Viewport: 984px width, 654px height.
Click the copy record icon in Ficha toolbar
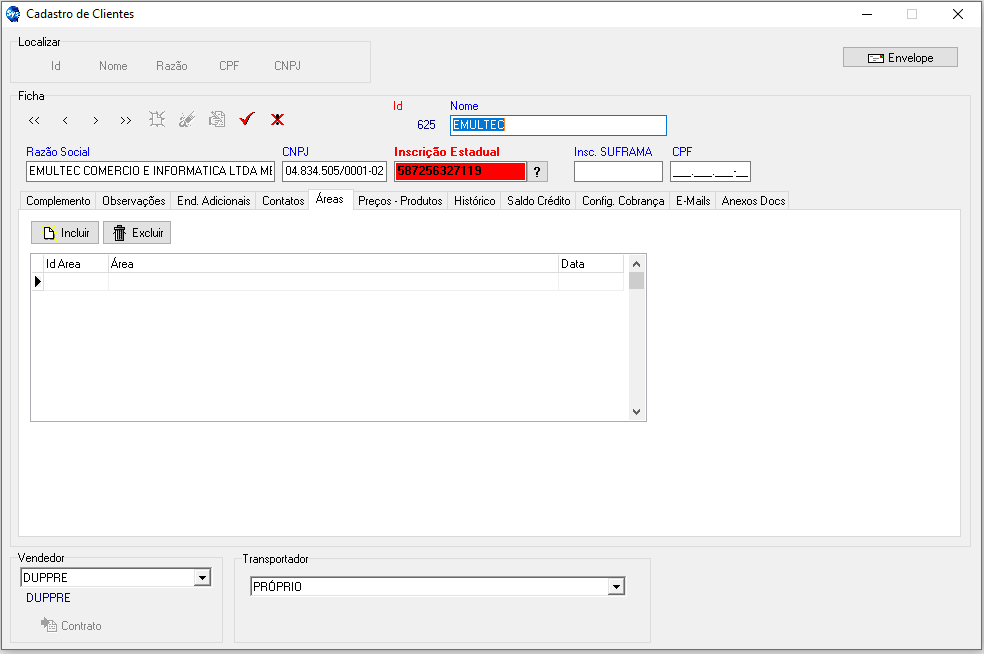(x=216, y=120)
